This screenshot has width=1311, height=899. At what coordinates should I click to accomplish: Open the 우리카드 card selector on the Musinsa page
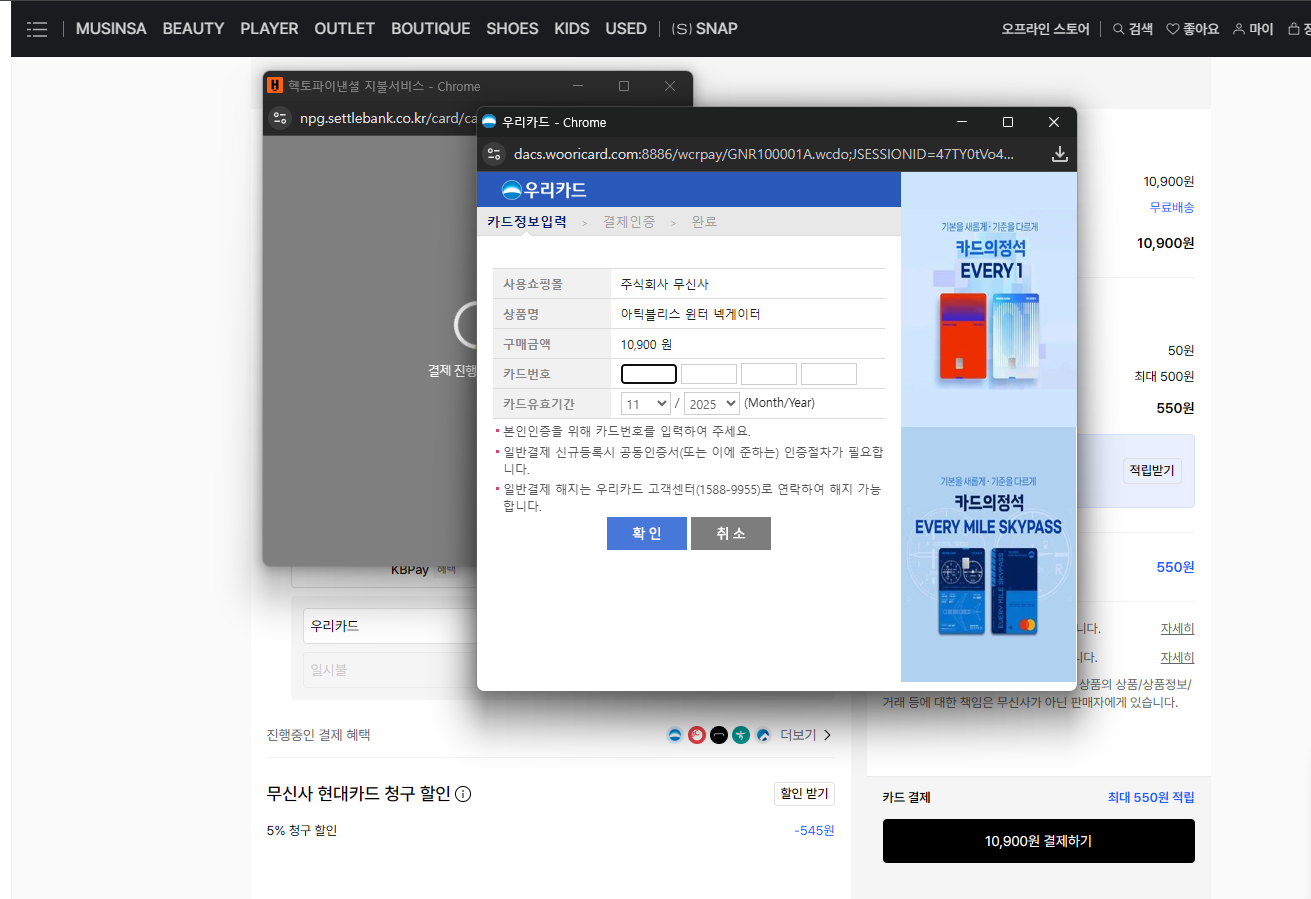390,626
